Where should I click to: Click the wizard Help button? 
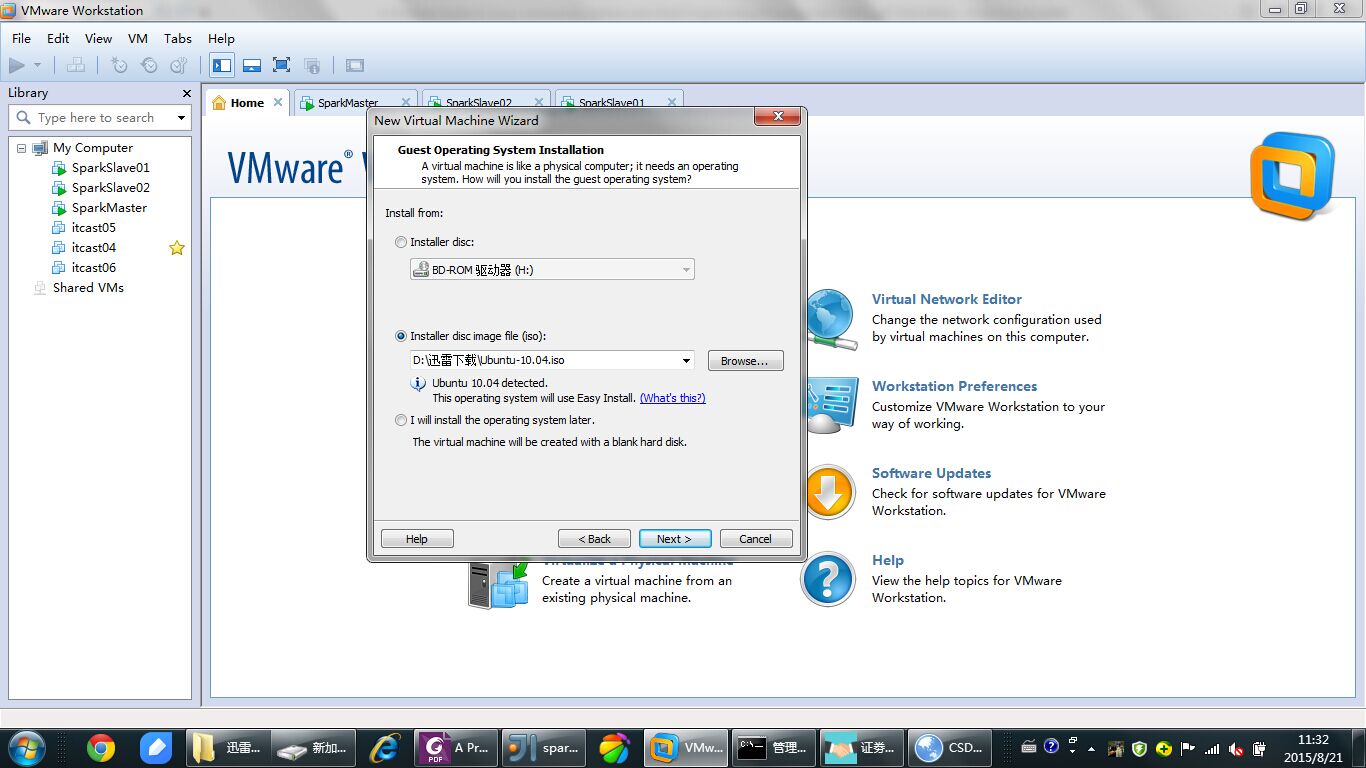(417, 539)
